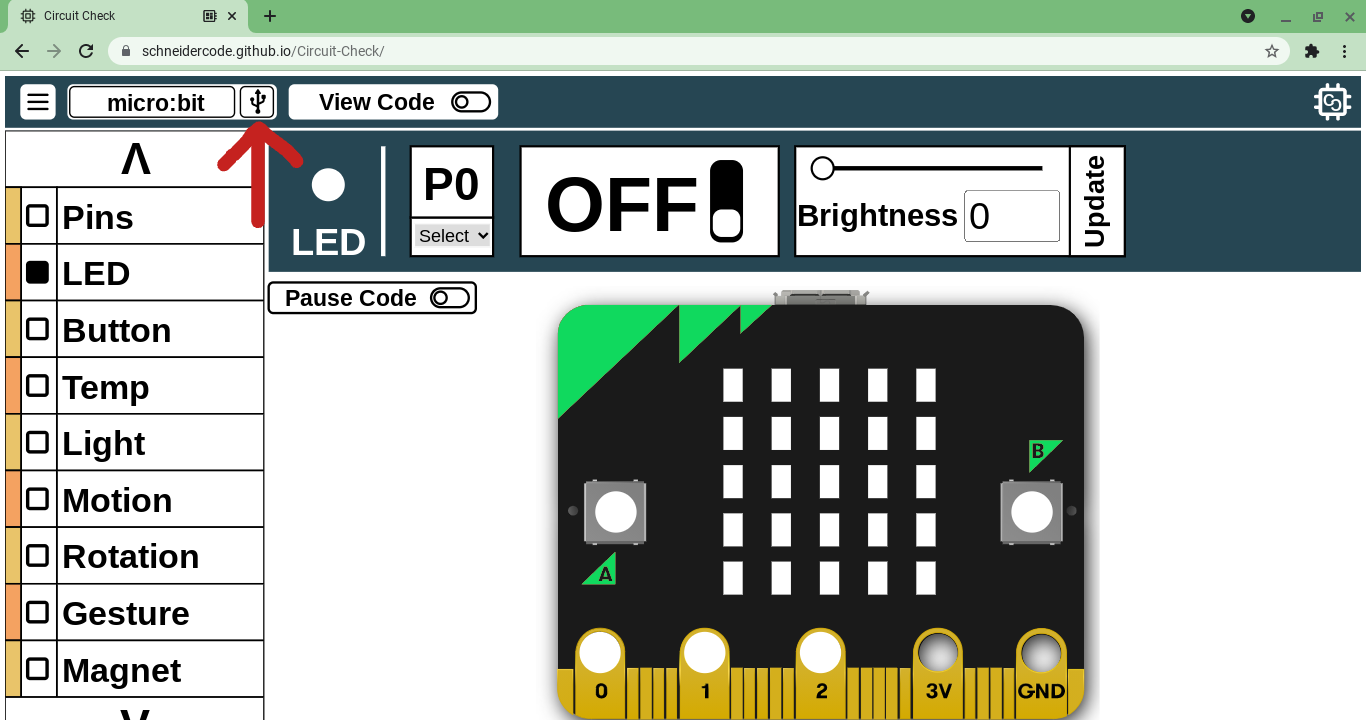
Task: Open the Chrome three-dot menu
Action: pyautogui.click(x=1344, y=50)
